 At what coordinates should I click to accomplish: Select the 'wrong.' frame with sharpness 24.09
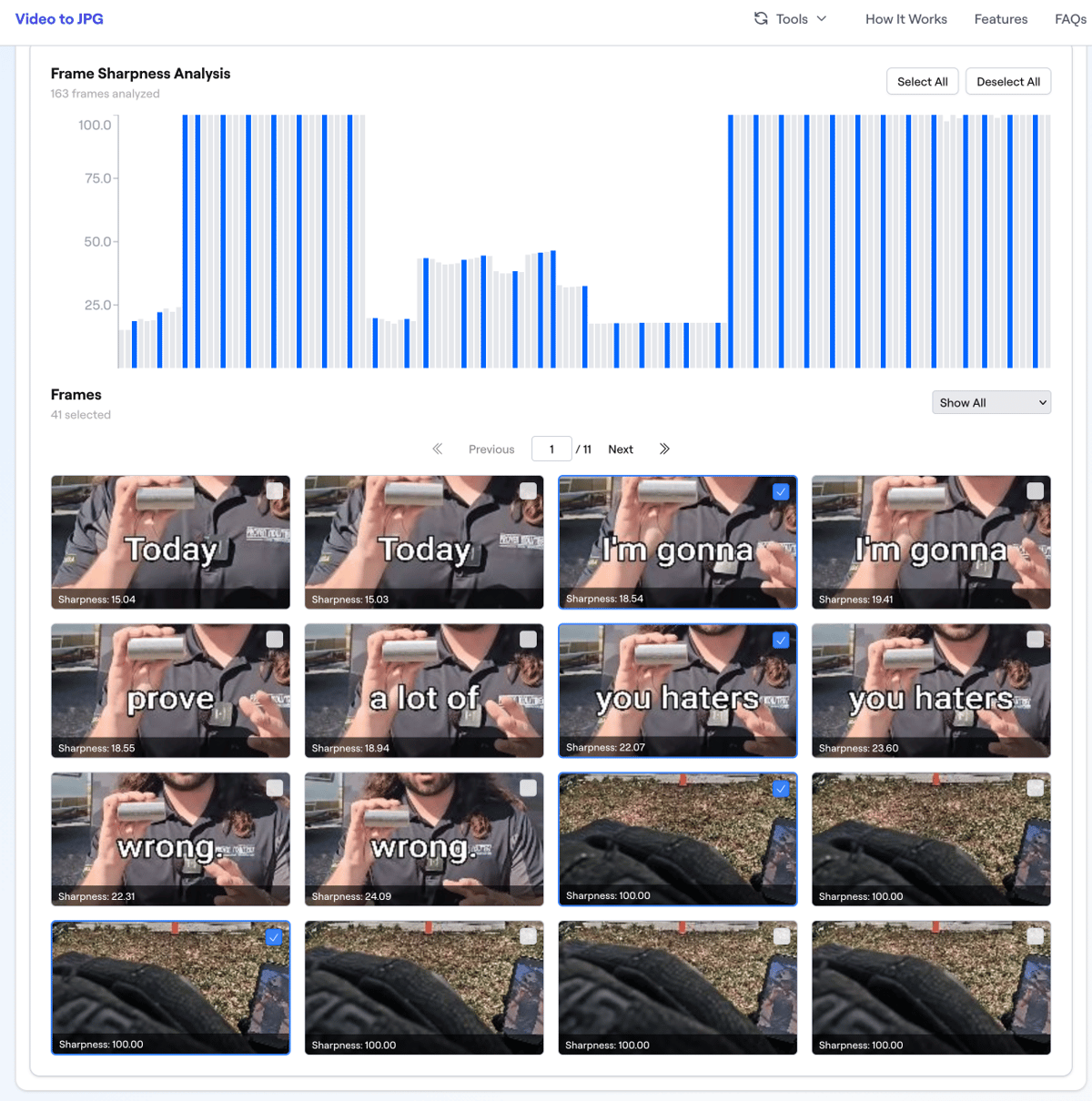424,839
